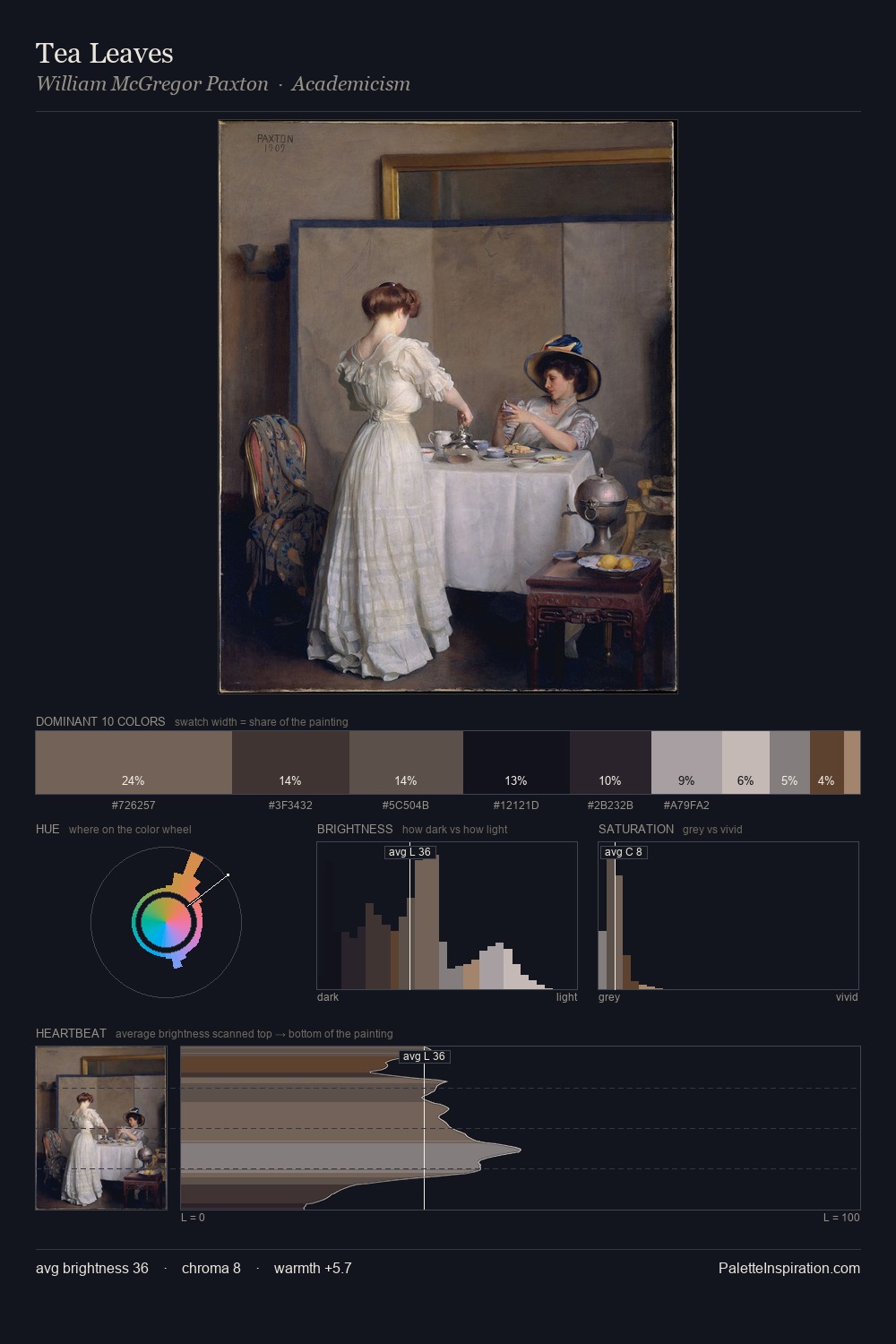896x1344 pixels.
Task: Select the 6% pale swatch
Action: (x=745, y=762)
